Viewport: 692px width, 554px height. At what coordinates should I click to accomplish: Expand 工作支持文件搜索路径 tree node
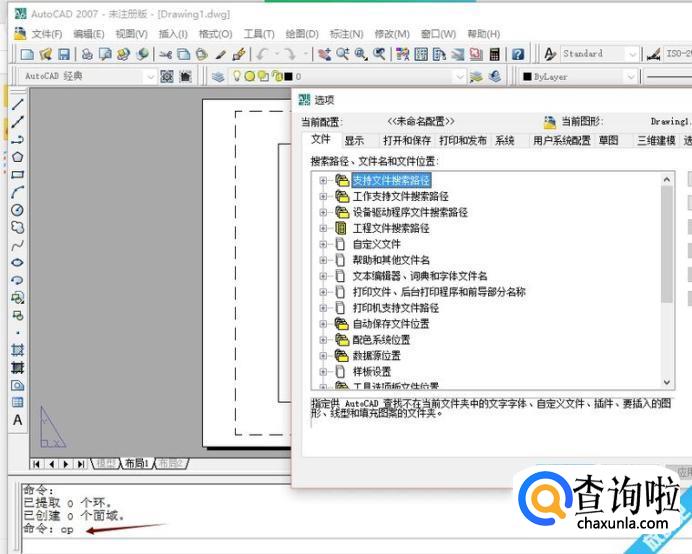point(323,196)
